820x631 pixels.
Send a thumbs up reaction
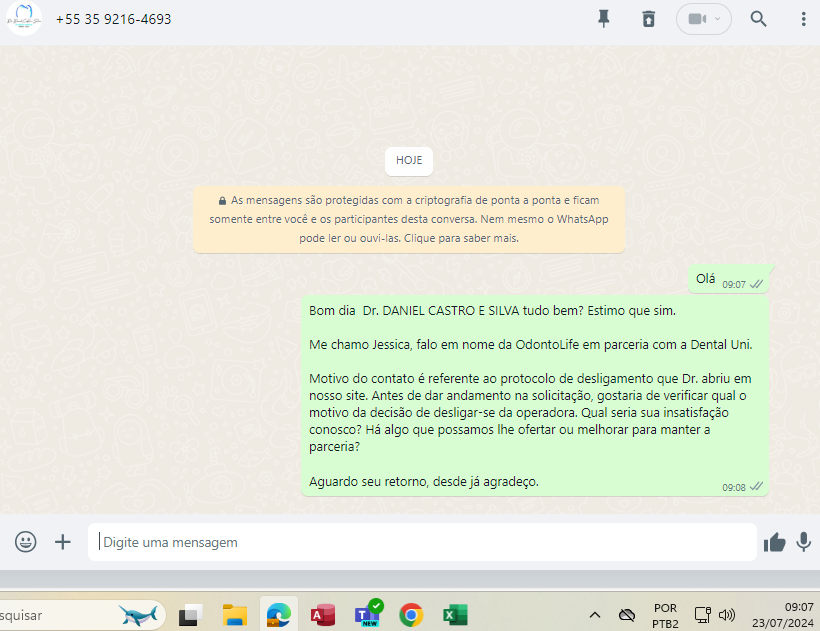coord(775,542)
